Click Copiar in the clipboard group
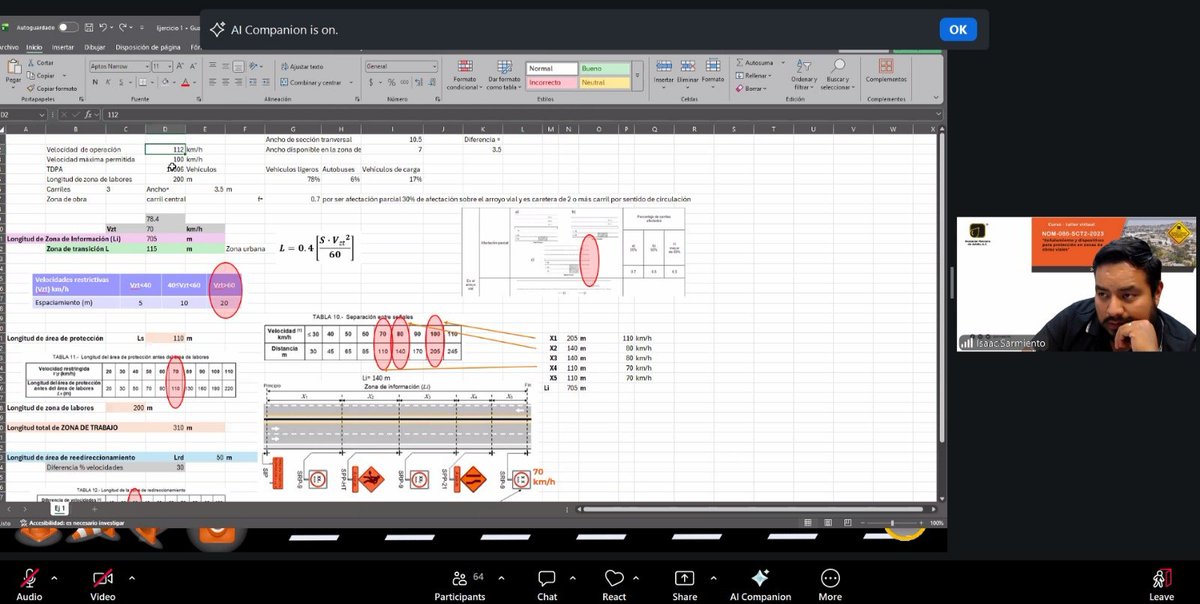The image size is (1200, 604). coord(42,75)
